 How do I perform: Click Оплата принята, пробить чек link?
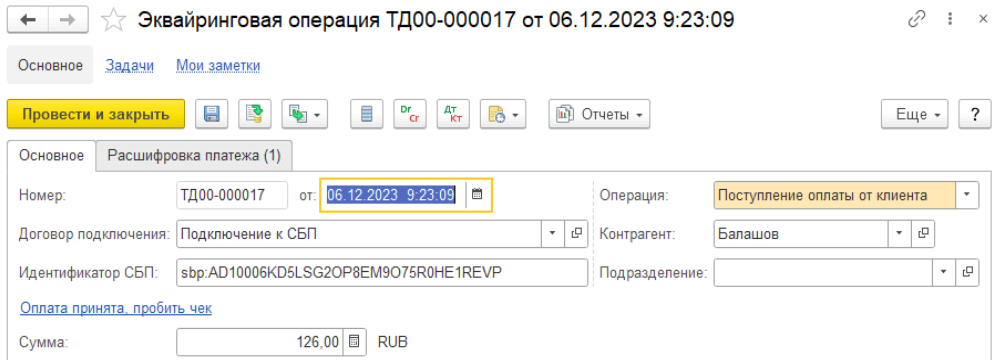point(116,308)
